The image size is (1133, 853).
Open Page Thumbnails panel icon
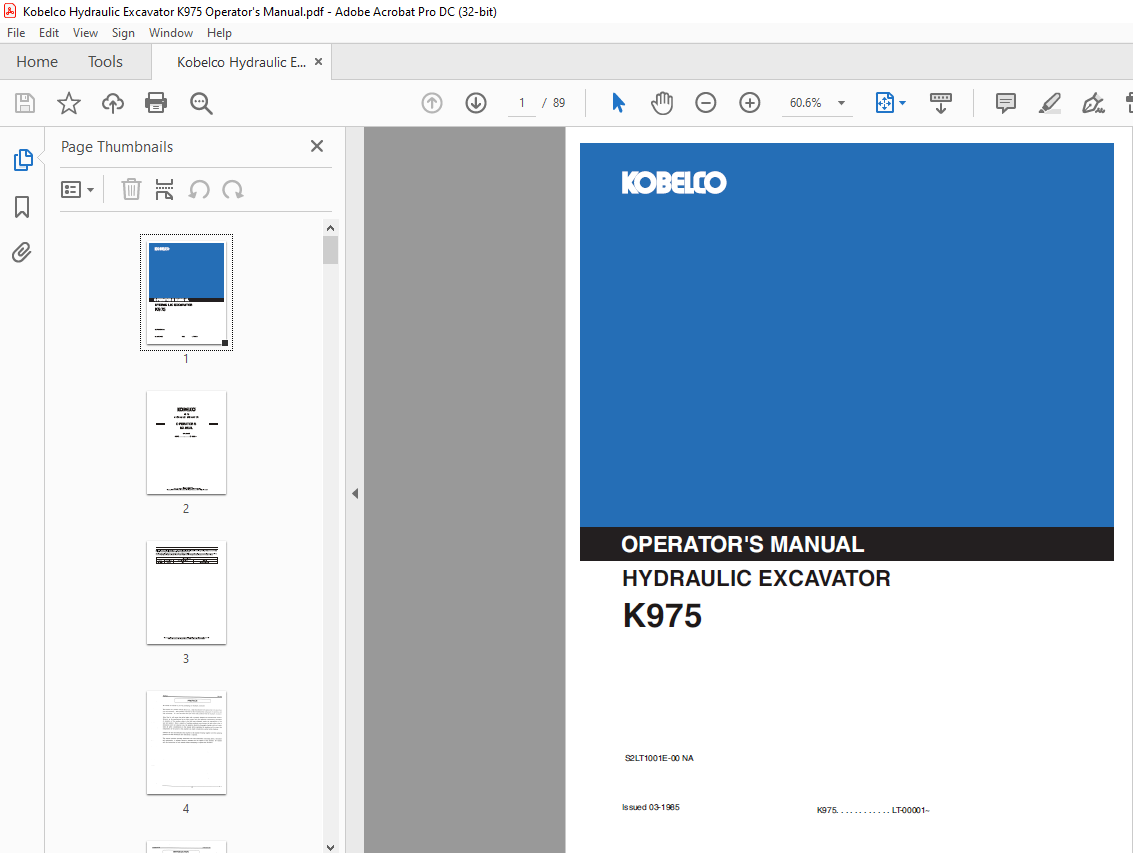point(22,160)
